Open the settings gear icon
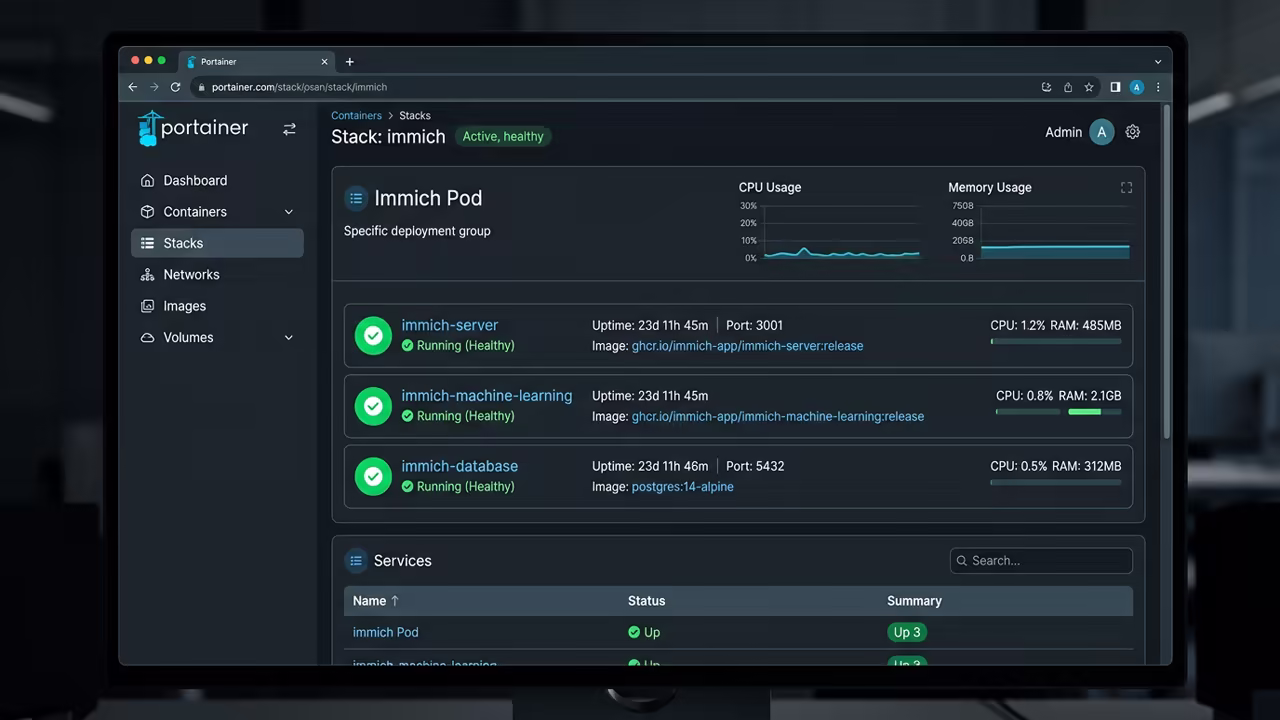This screenshot has width=1280, height=720. 1132,132
